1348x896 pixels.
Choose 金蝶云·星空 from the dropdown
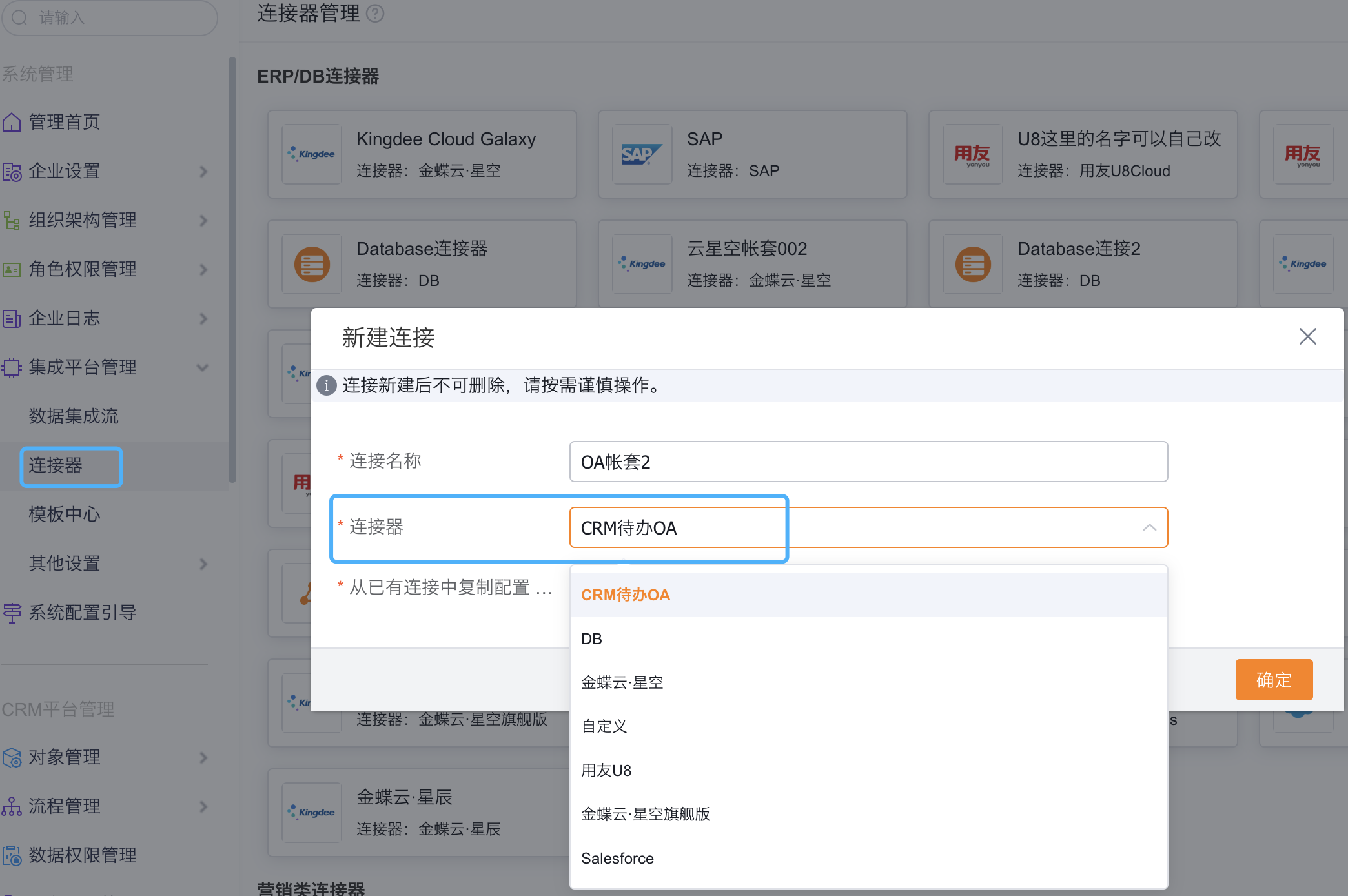(869, 683)
